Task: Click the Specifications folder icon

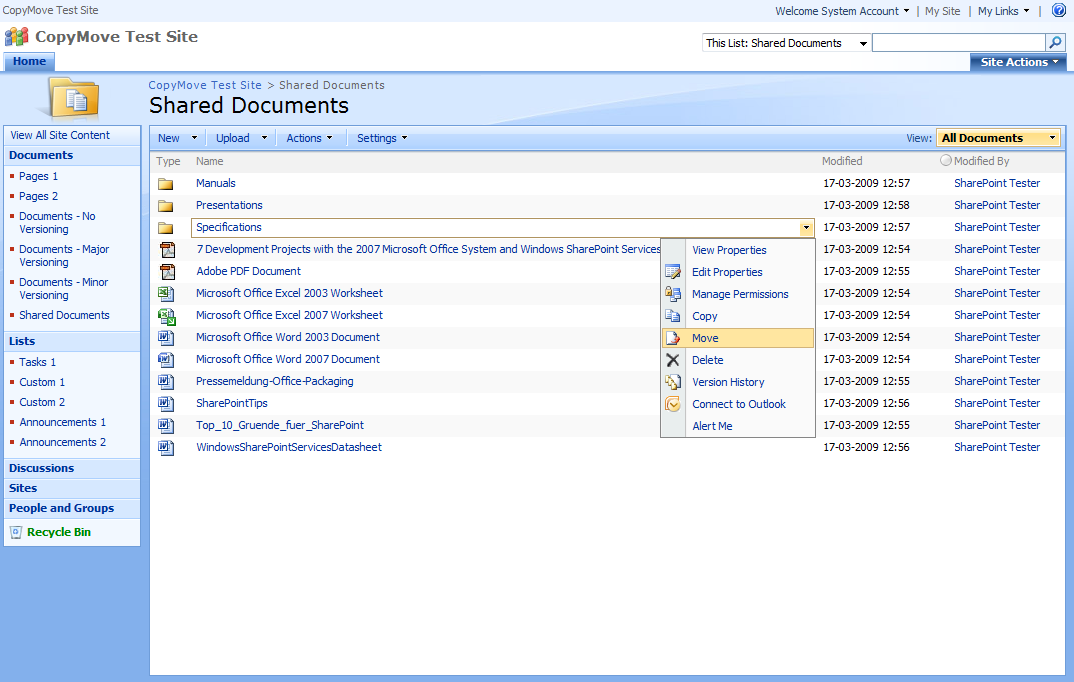Action: pos(166,227)
